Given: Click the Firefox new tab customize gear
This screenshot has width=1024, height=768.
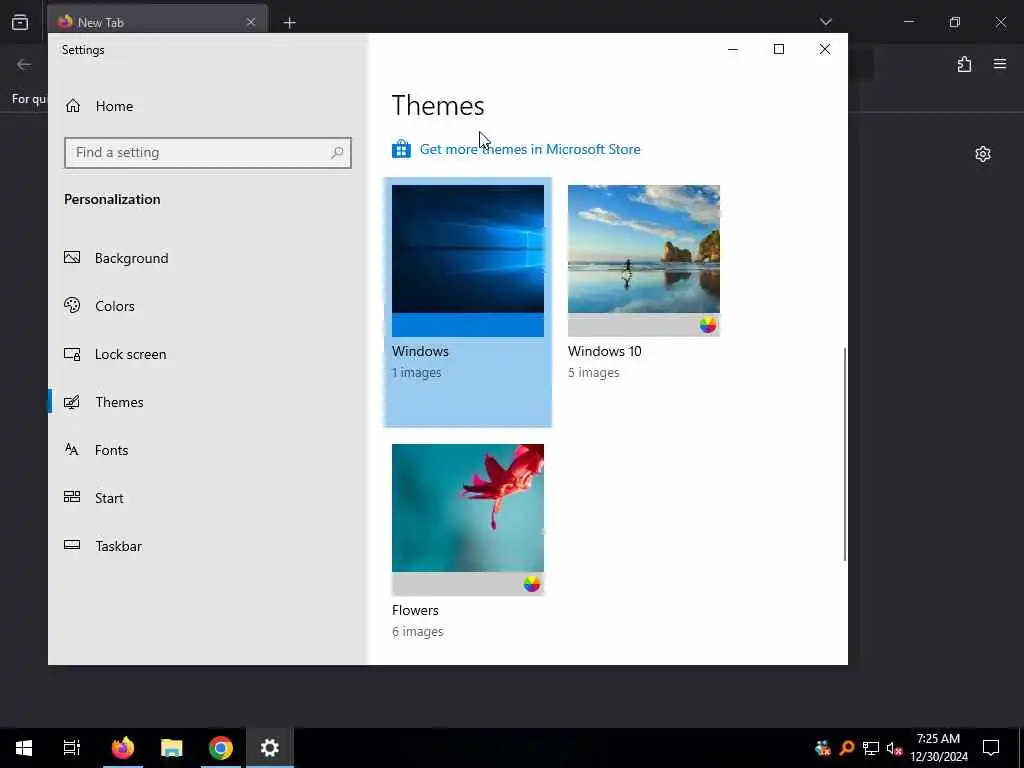Looking at the screenshot, I should [983, 154].
